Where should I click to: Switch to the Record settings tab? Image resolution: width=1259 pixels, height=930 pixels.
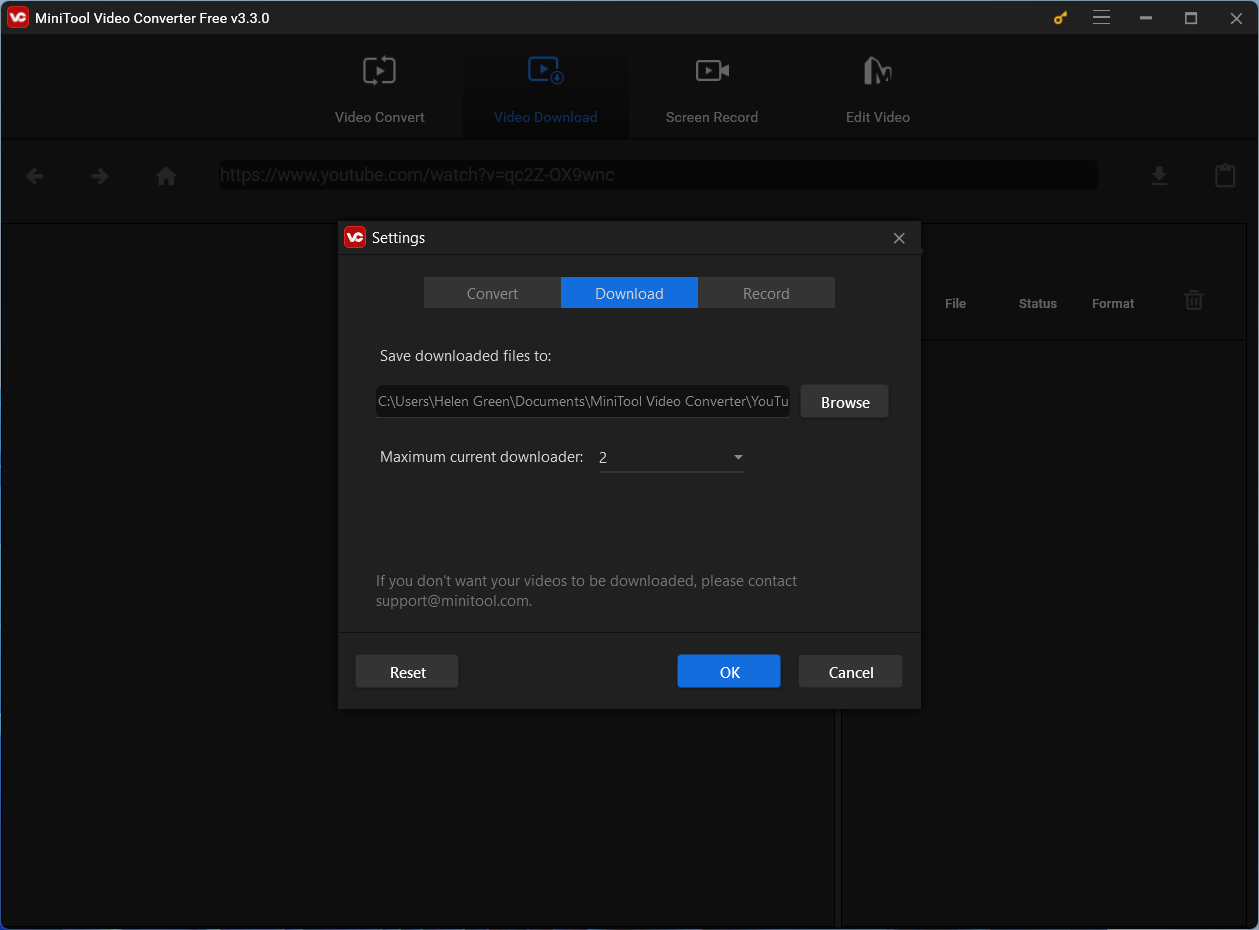pyautogui.click(x=766, y=293)
